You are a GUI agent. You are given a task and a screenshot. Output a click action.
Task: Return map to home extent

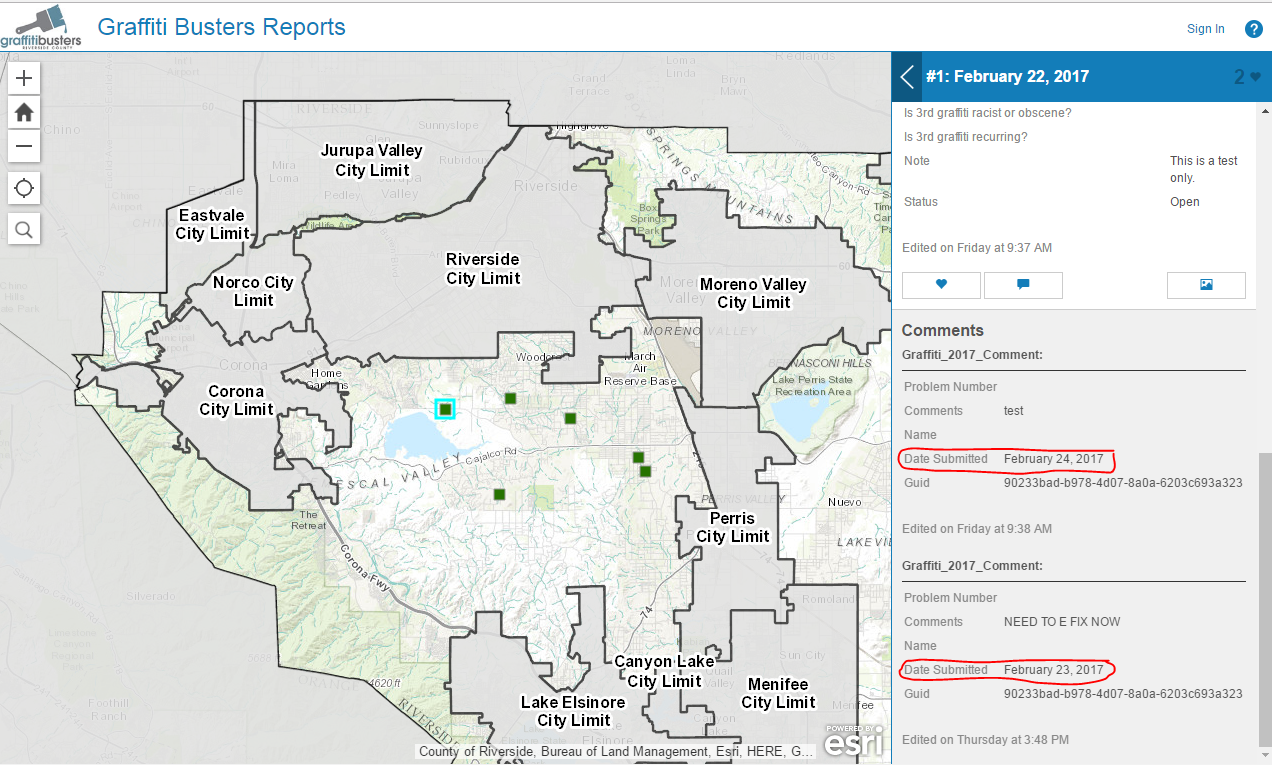[x=24, y=112]
